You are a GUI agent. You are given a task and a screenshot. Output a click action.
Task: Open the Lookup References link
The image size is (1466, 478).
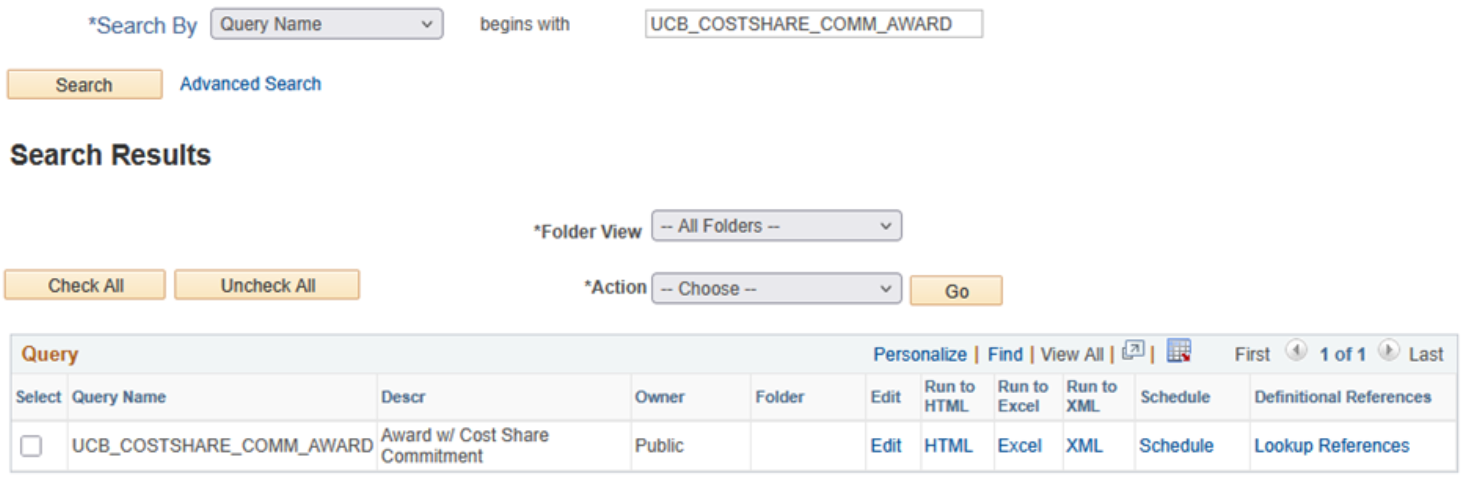[x=1331, y=446]
